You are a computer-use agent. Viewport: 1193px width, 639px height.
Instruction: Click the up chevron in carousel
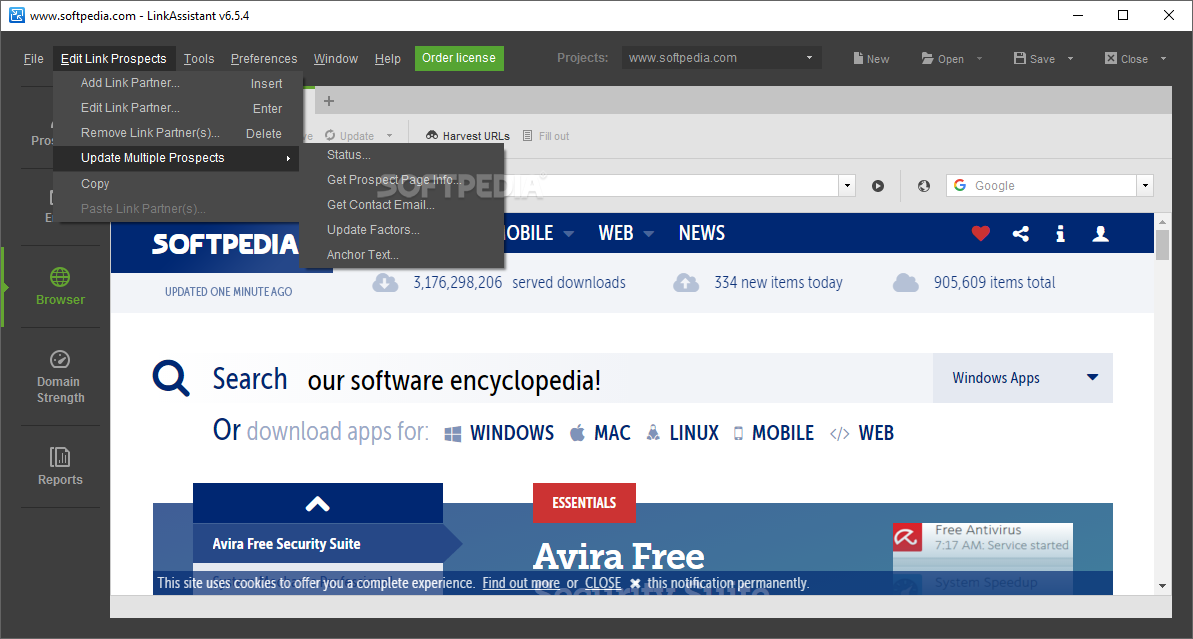click(x=317, y=503)
